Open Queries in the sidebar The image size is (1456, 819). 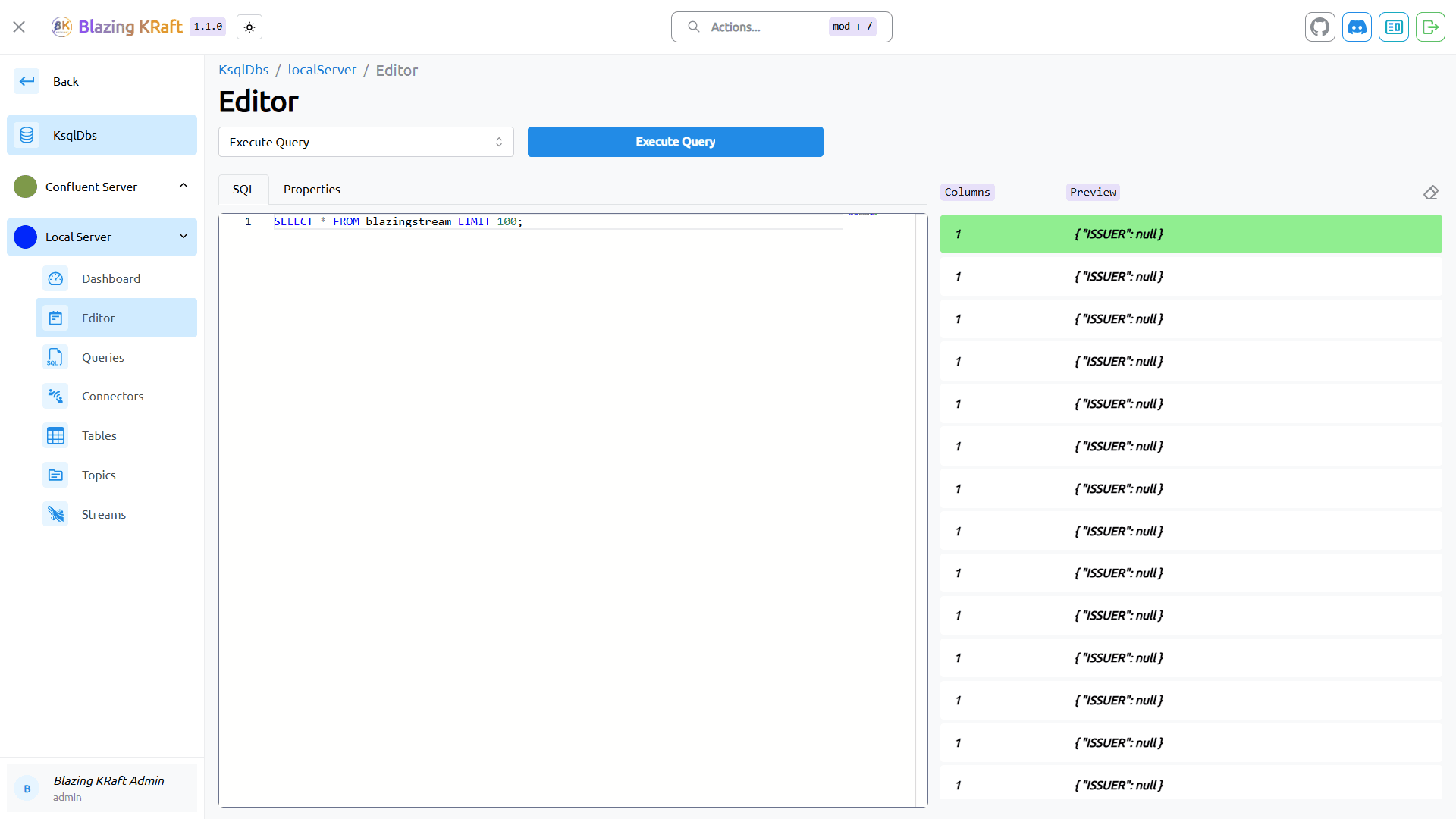click(x=116, y=357)
